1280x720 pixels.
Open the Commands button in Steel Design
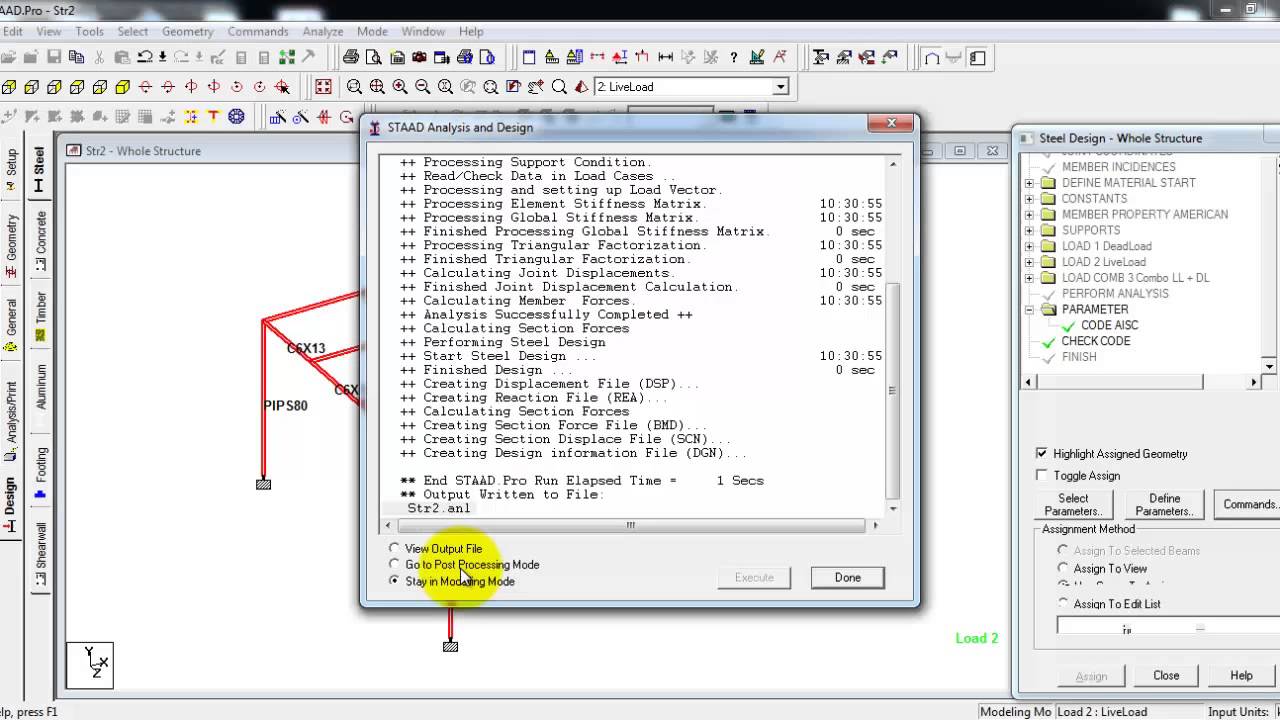coord(1249,505)
